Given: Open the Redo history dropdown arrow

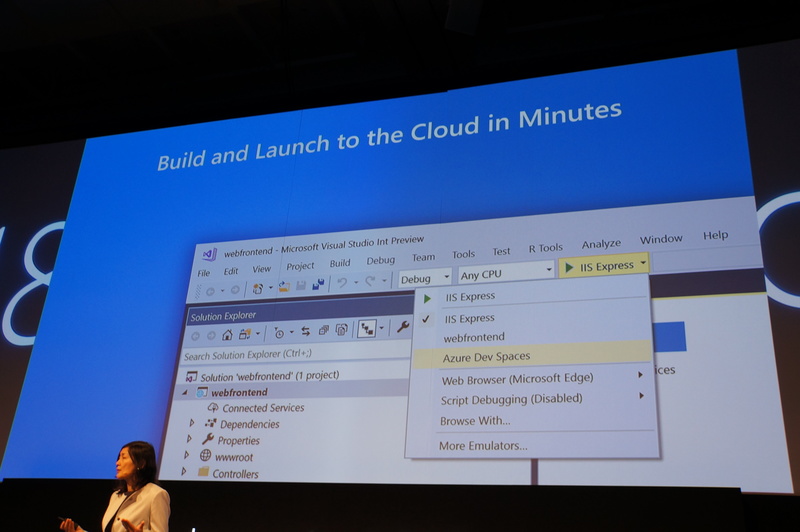Looking at the screenshot, I should coord(384,281).
